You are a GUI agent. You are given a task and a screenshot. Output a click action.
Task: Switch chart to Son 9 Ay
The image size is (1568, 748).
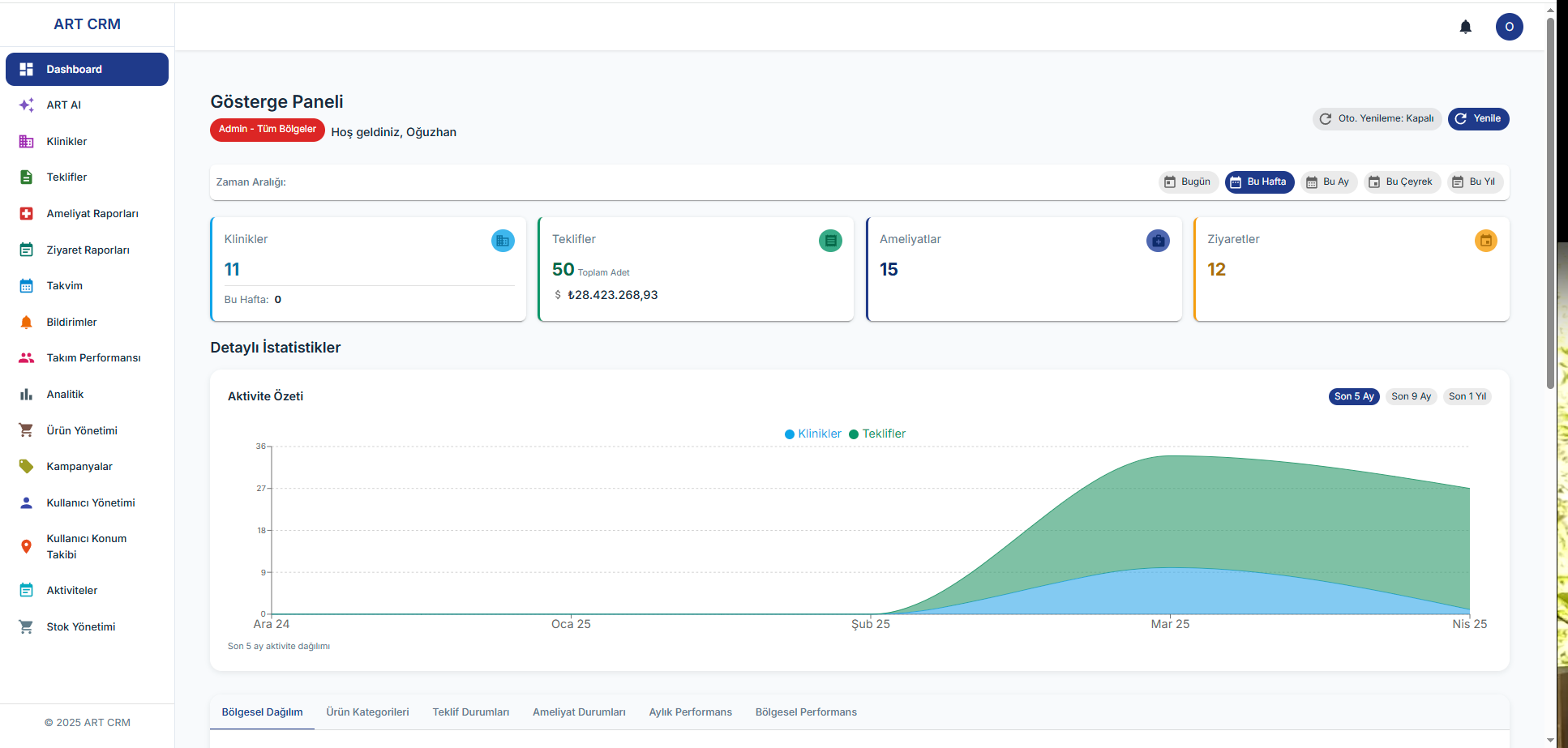[1411, 396]
